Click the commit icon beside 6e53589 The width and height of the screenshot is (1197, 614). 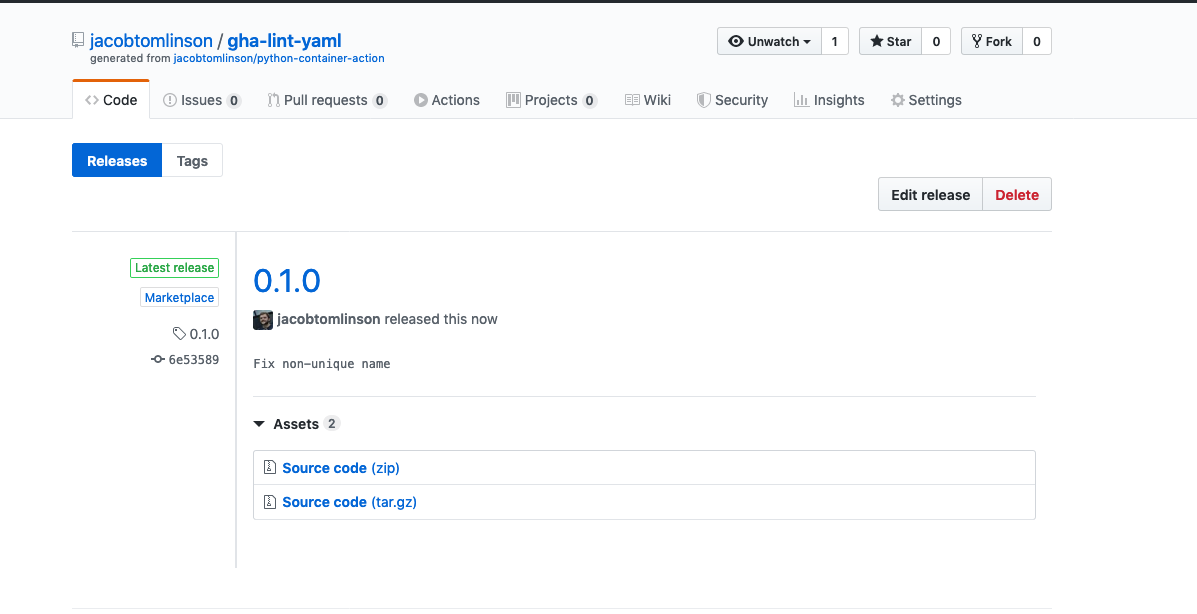tap(158, 359)
